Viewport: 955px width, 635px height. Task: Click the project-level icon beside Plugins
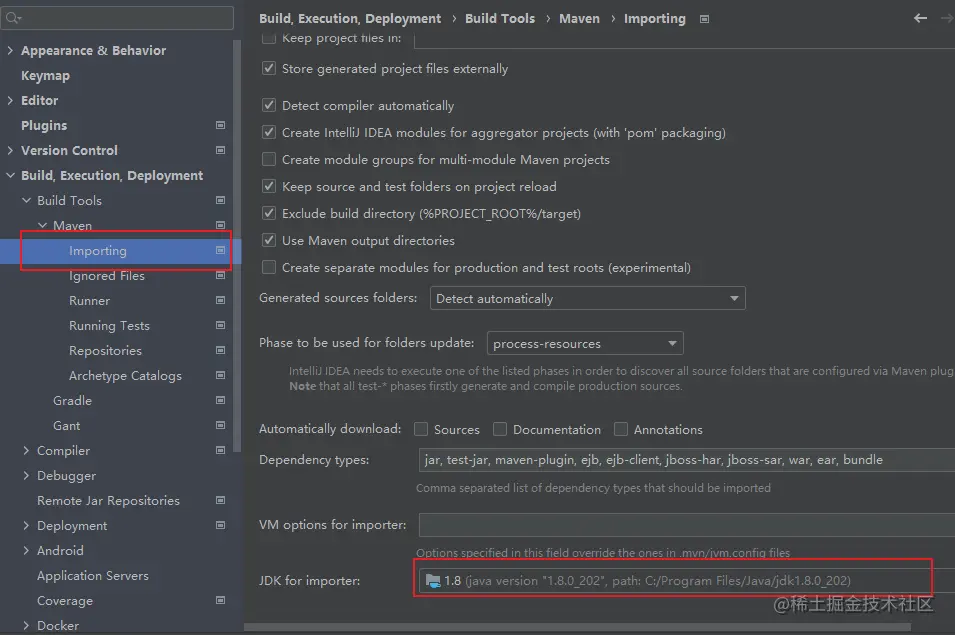[220, 125]
